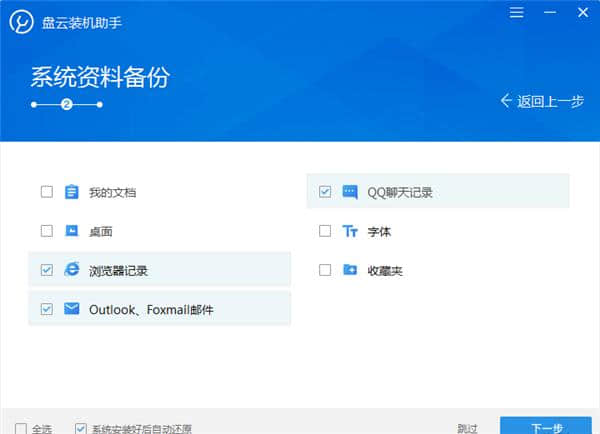
Task: Enable the 收藏夹 checkbox
Action: click(x=325, y=270)
